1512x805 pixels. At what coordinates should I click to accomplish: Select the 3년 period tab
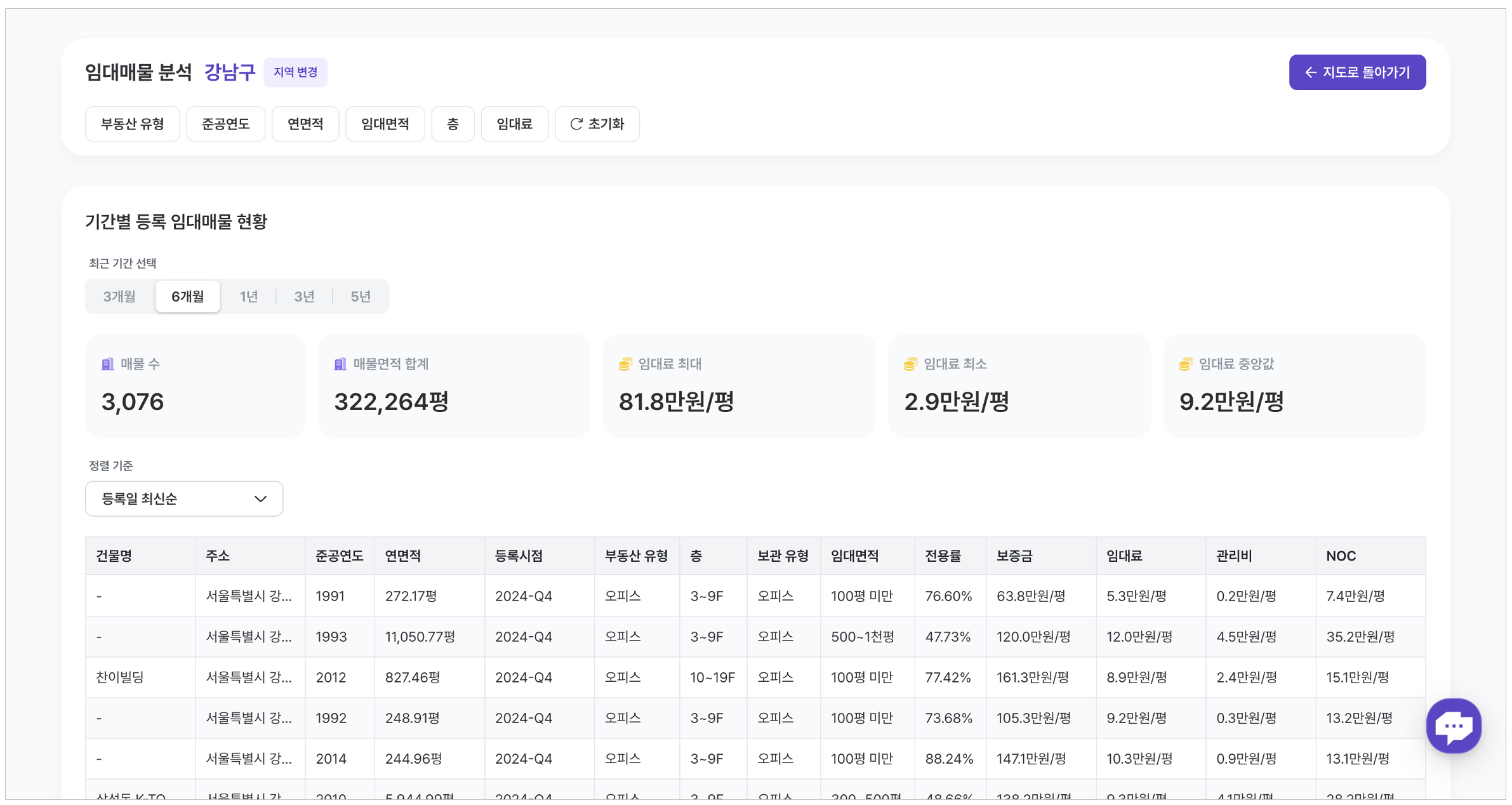pyautogui.click(x=304, y=296)
